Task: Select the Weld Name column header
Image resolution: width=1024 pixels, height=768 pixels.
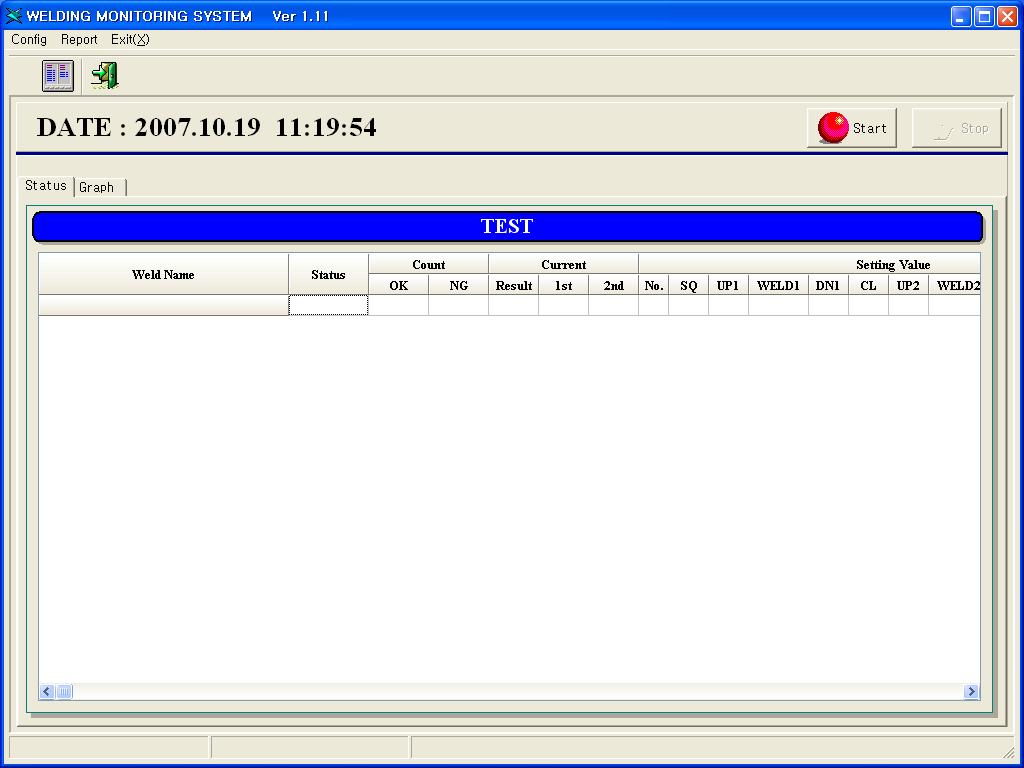Action: click(163, 274)
